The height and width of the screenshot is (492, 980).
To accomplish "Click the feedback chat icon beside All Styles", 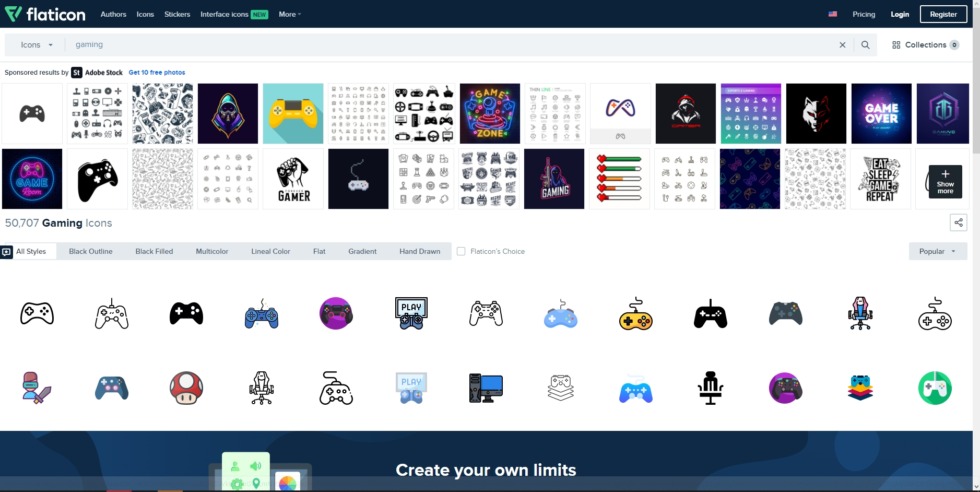I will pyautogui.click(x=6, y=252).
